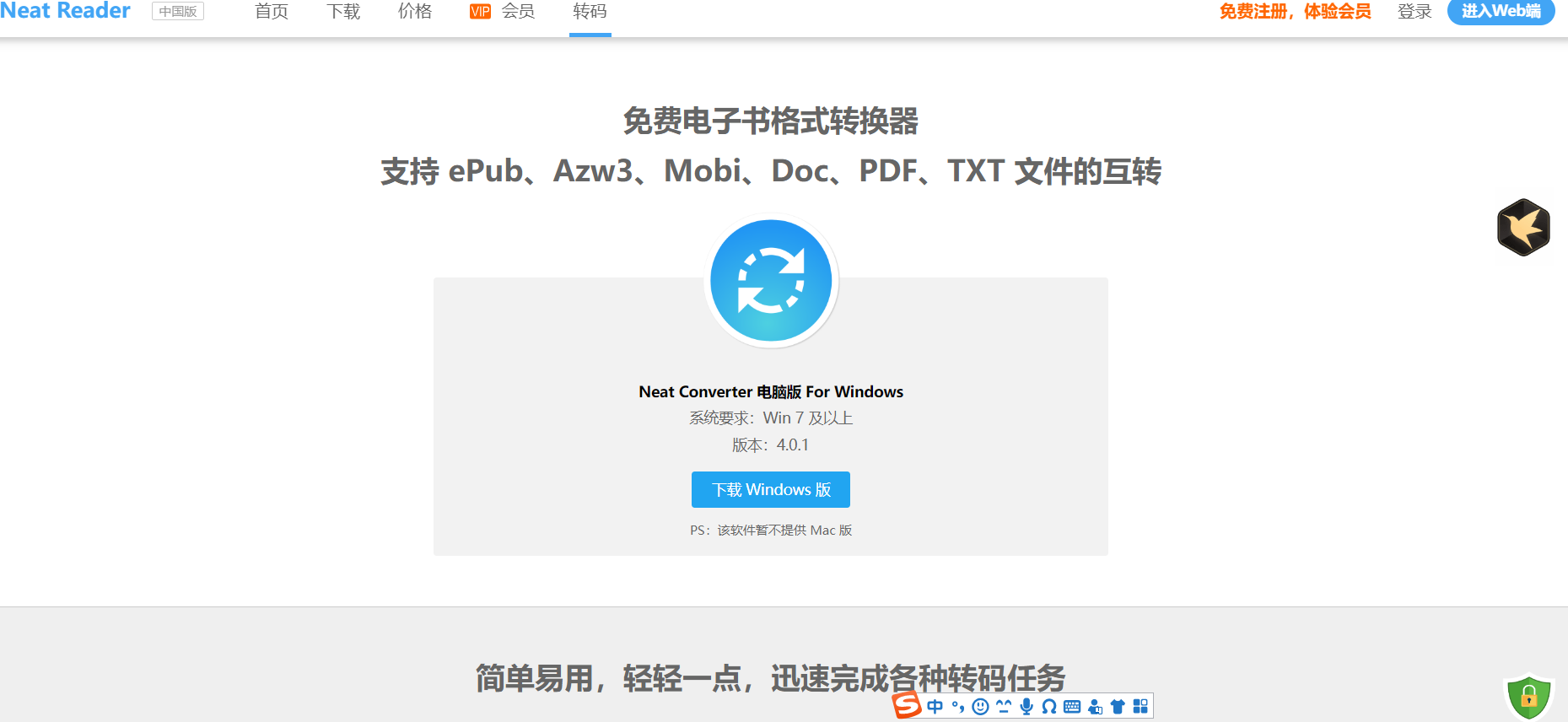This screenshot has width=1568, height=722.
Task: Open the 首页 home page
Action: click(x=272, y=12)
